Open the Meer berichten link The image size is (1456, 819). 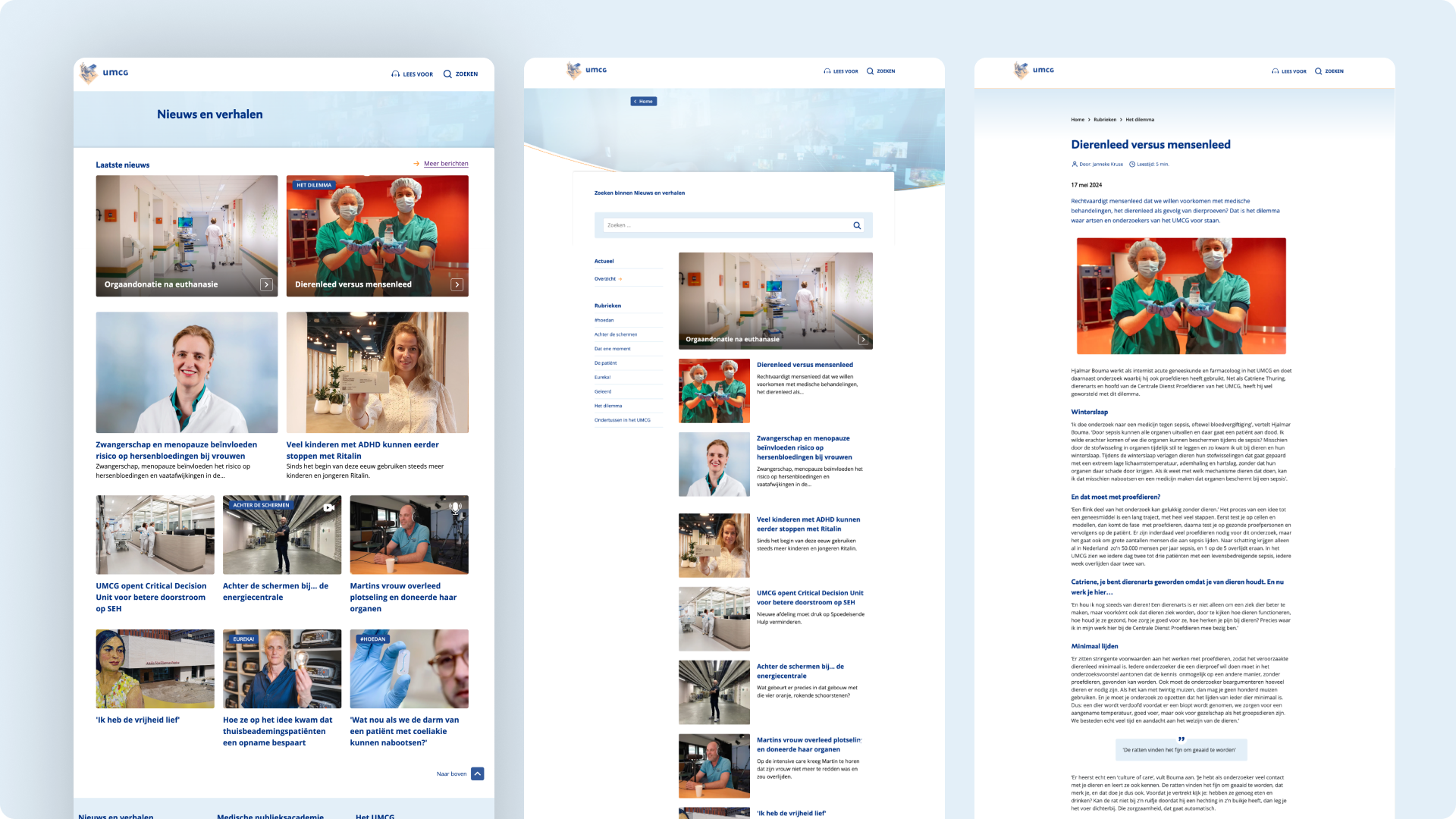[x=446, y=164]
